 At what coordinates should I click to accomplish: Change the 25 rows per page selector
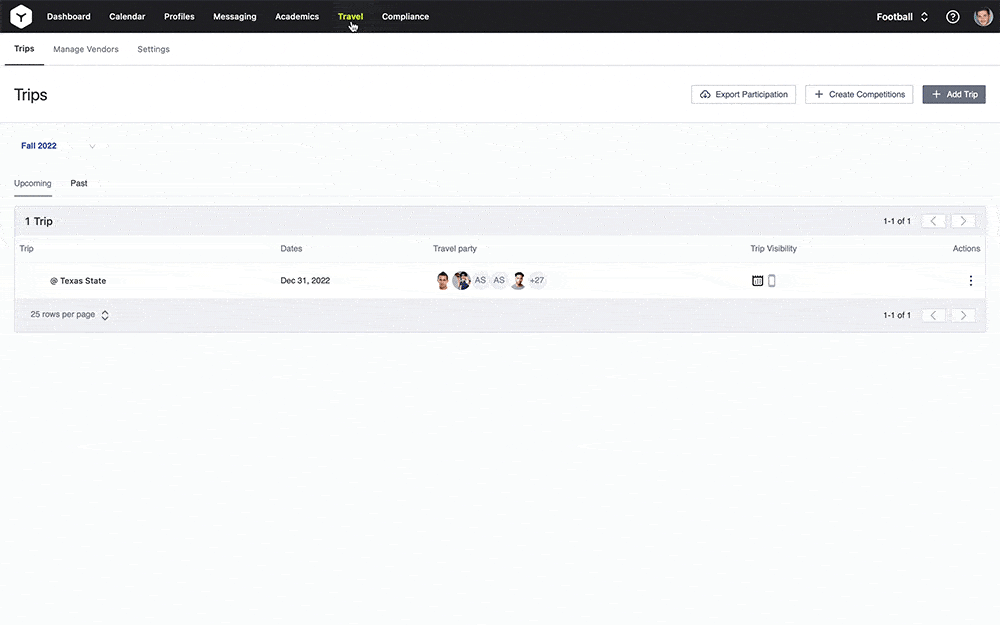tap(70, 314)
